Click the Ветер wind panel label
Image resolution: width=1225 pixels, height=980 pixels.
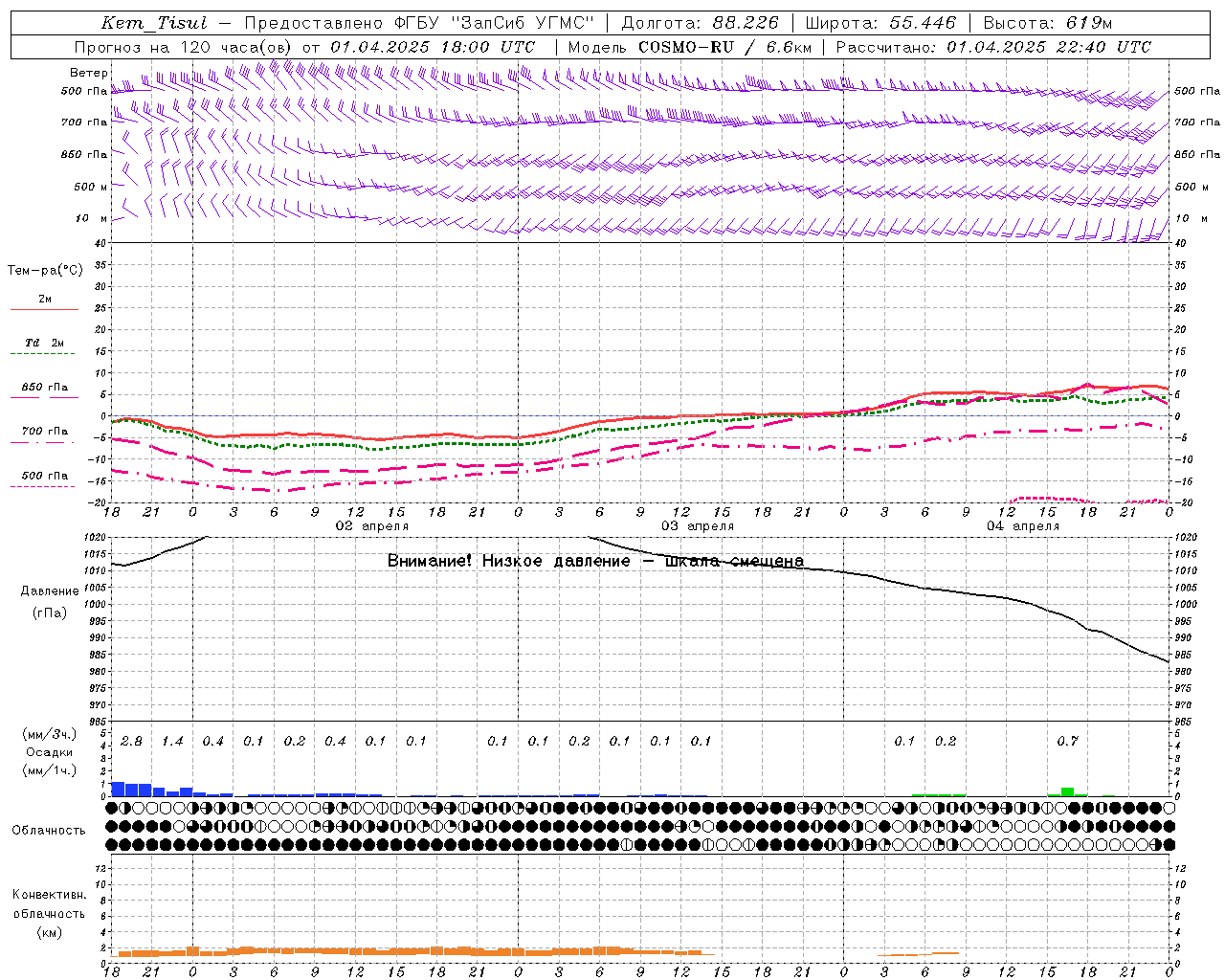tap(89, 73)
